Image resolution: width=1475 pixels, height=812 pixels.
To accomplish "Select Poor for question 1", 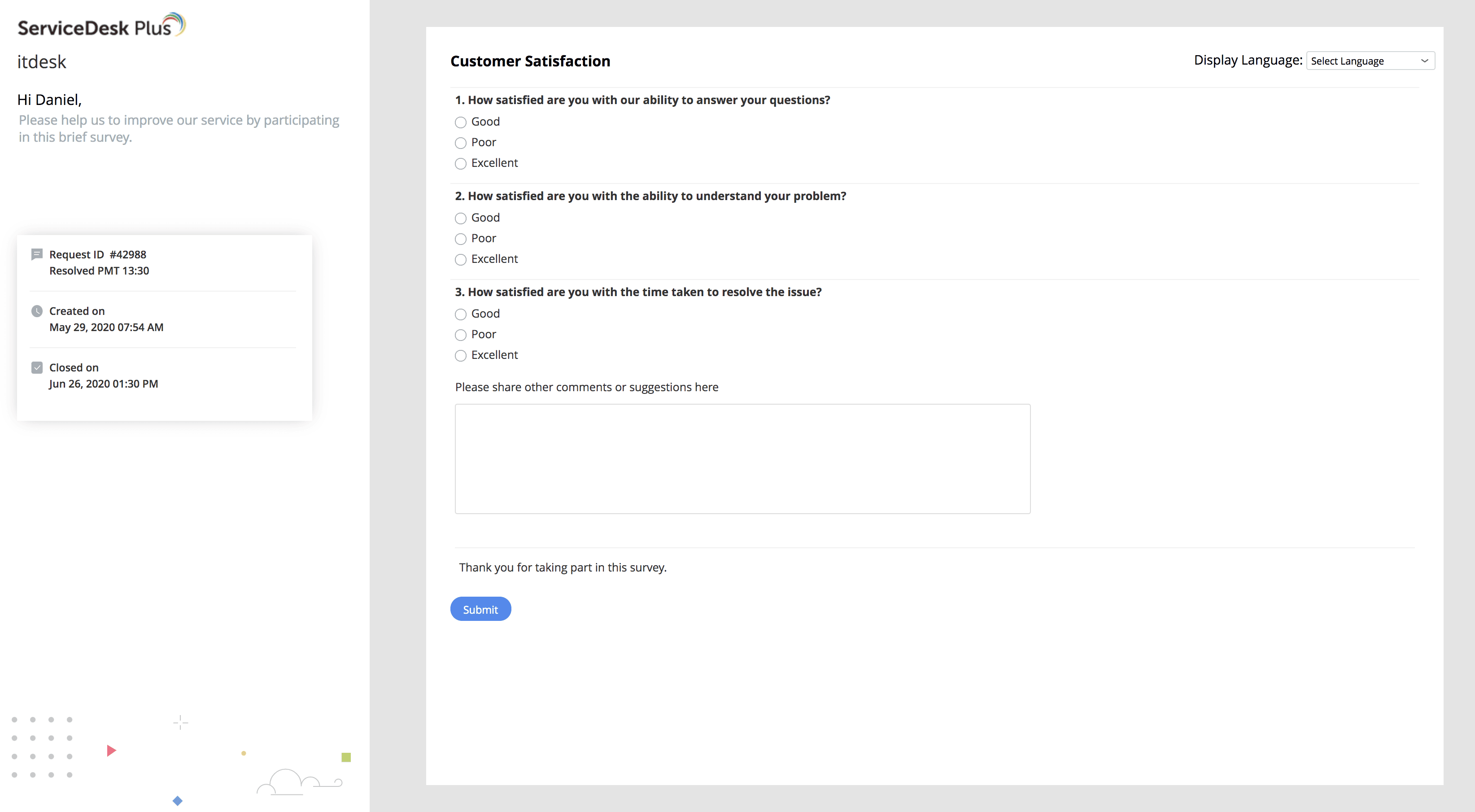I will pos(460,143).
